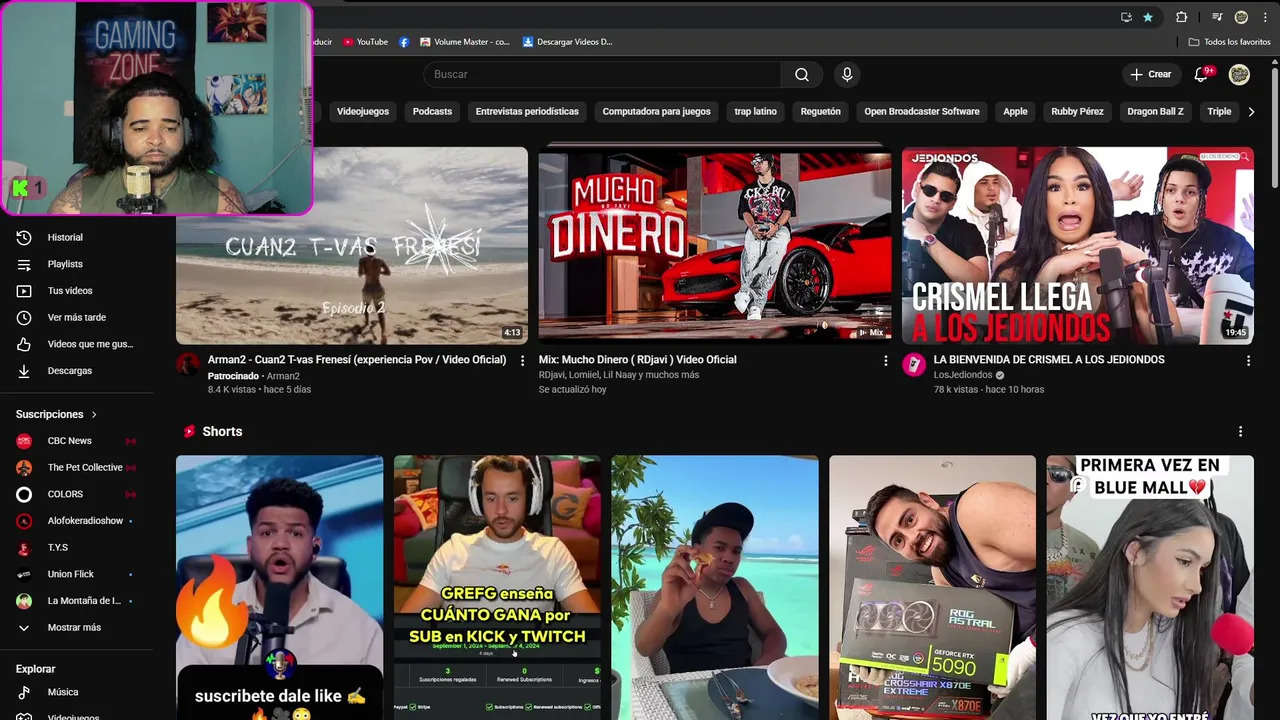Image resolution: width=1280 pixels, height=720 pixels.
Task: Select the Reguetón chip
Action: tap(820, 111)
